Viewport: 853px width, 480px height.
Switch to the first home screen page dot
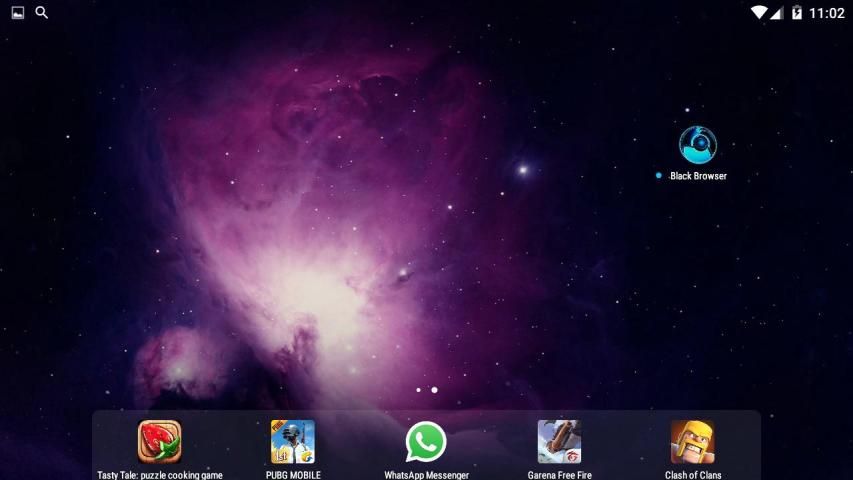[418, 390]
